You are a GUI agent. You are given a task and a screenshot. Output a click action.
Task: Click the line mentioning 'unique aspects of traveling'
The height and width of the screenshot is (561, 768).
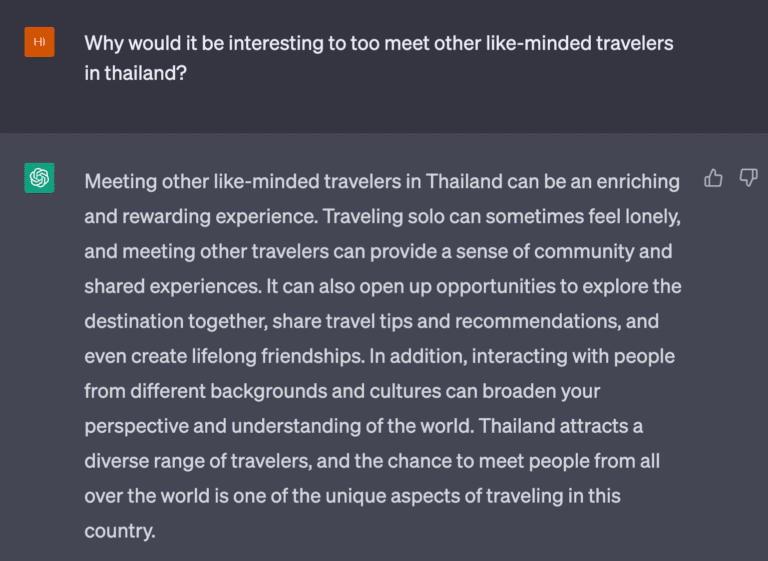(352, 496)
